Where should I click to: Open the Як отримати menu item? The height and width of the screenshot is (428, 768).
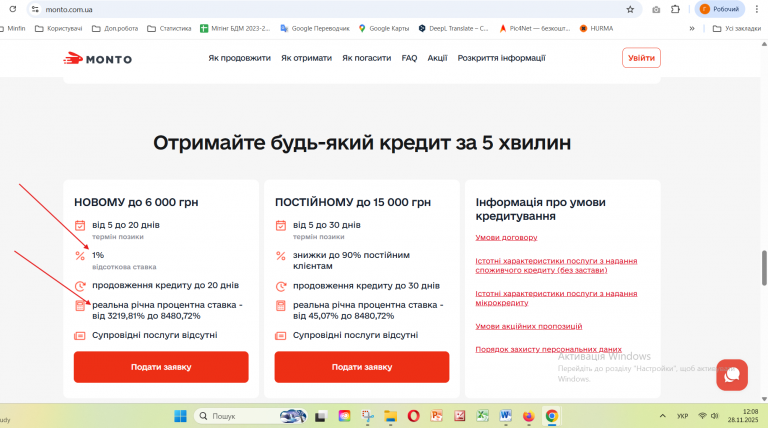(x=306, y=58)
